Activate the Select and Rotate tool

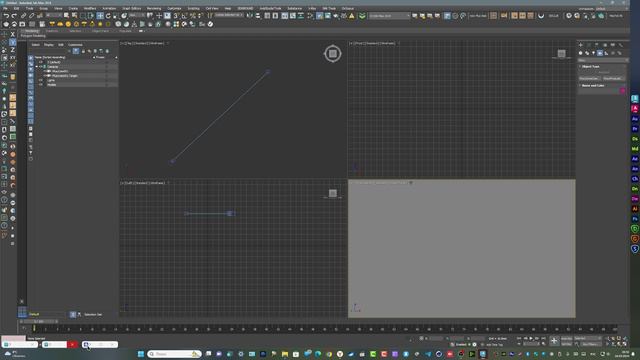click(x=108, y=16)
